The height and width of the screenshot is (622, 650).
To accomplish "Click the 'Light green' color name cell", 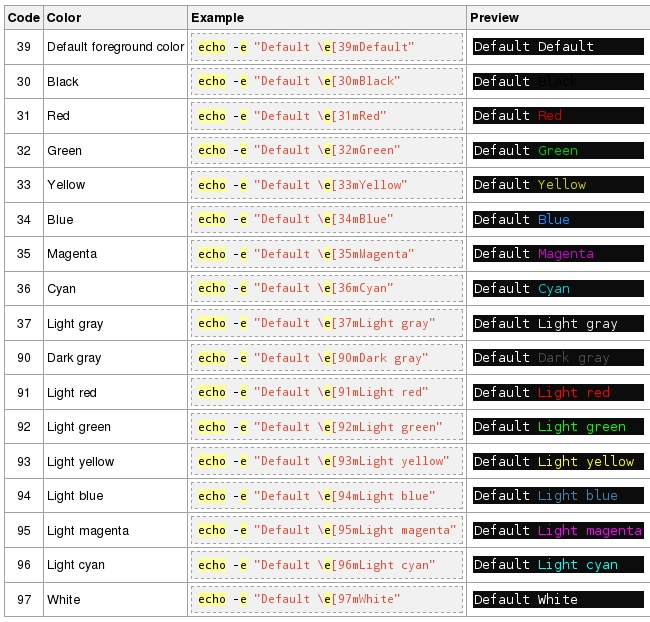I will [x=115, y=427].
